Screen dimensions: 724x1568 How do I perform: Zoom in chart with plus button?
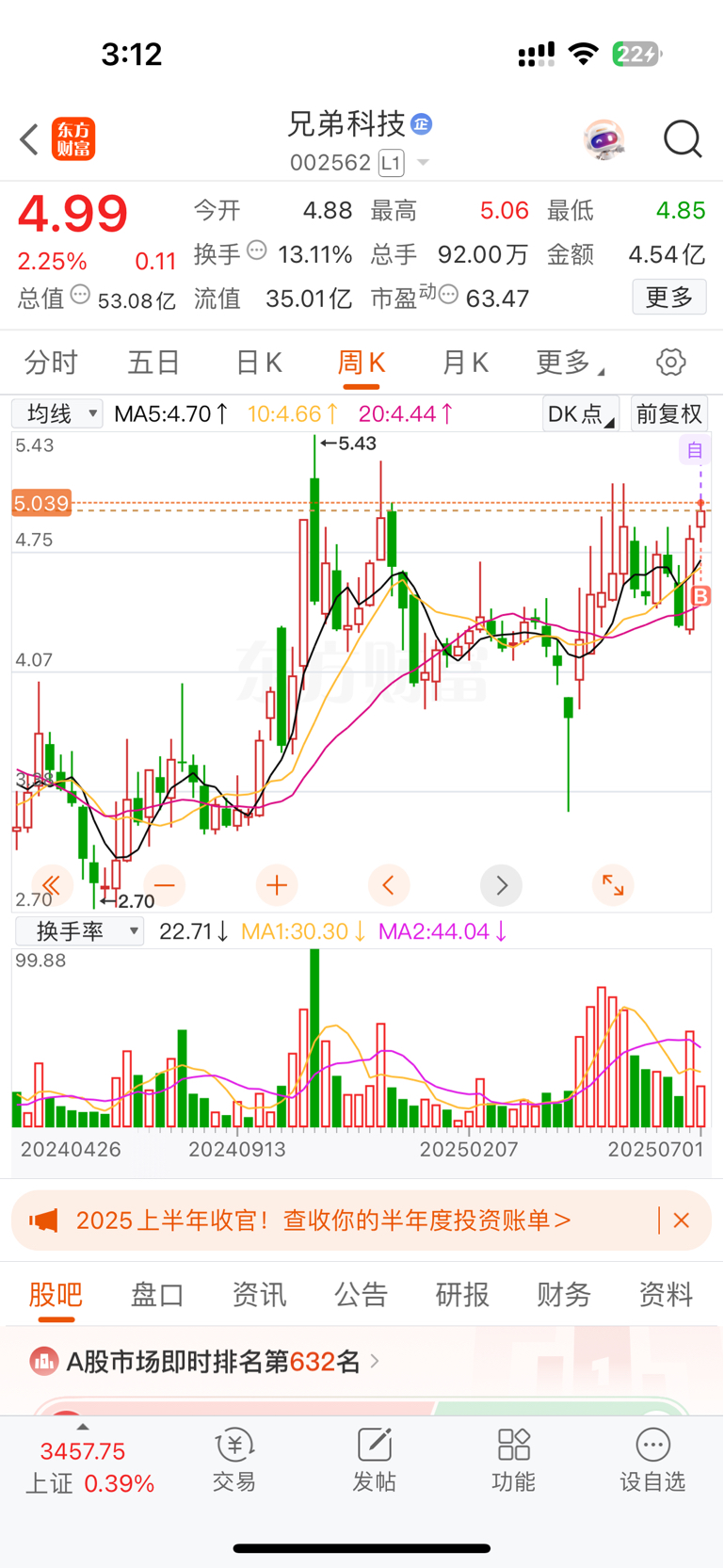(x=277, y=885)
